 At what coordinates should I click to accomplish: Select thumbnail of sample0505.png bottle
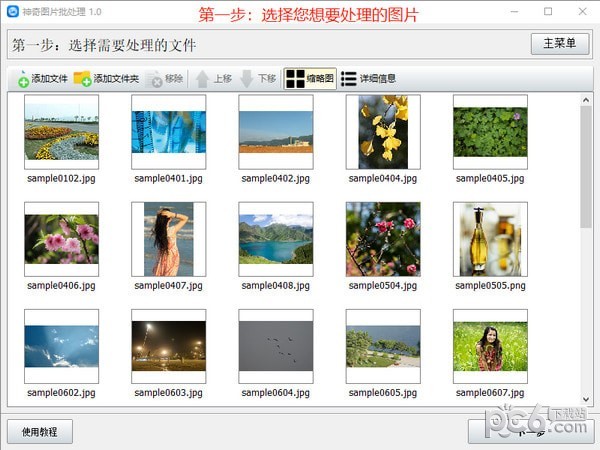click(490, 239)
